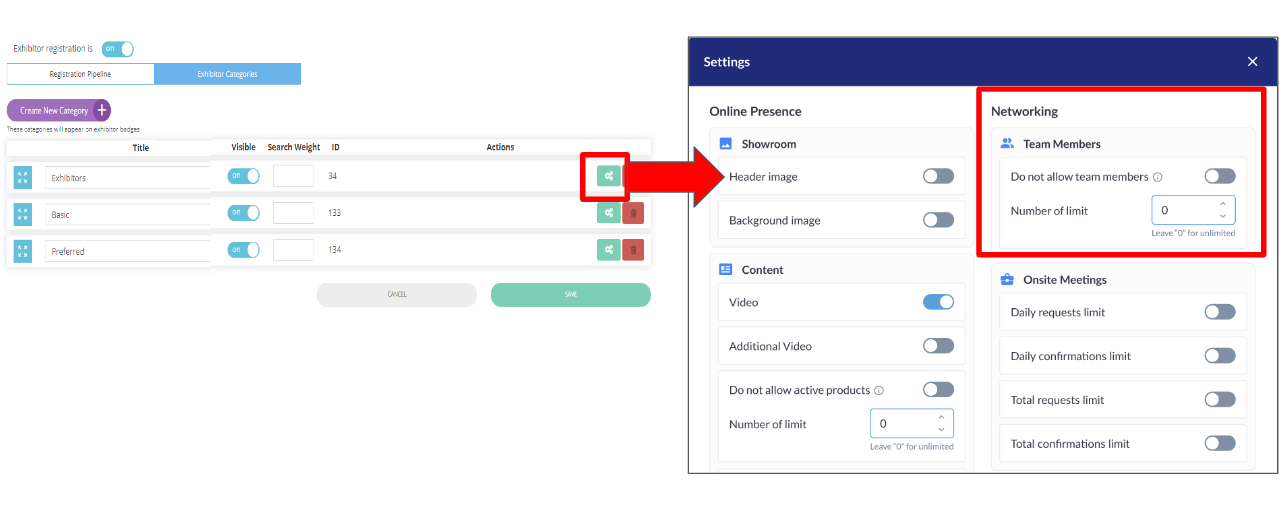The width and height of the screenshot is (1287, 518).
Task: Click Search Weight field for Basic row
Action: pos(293,213)
